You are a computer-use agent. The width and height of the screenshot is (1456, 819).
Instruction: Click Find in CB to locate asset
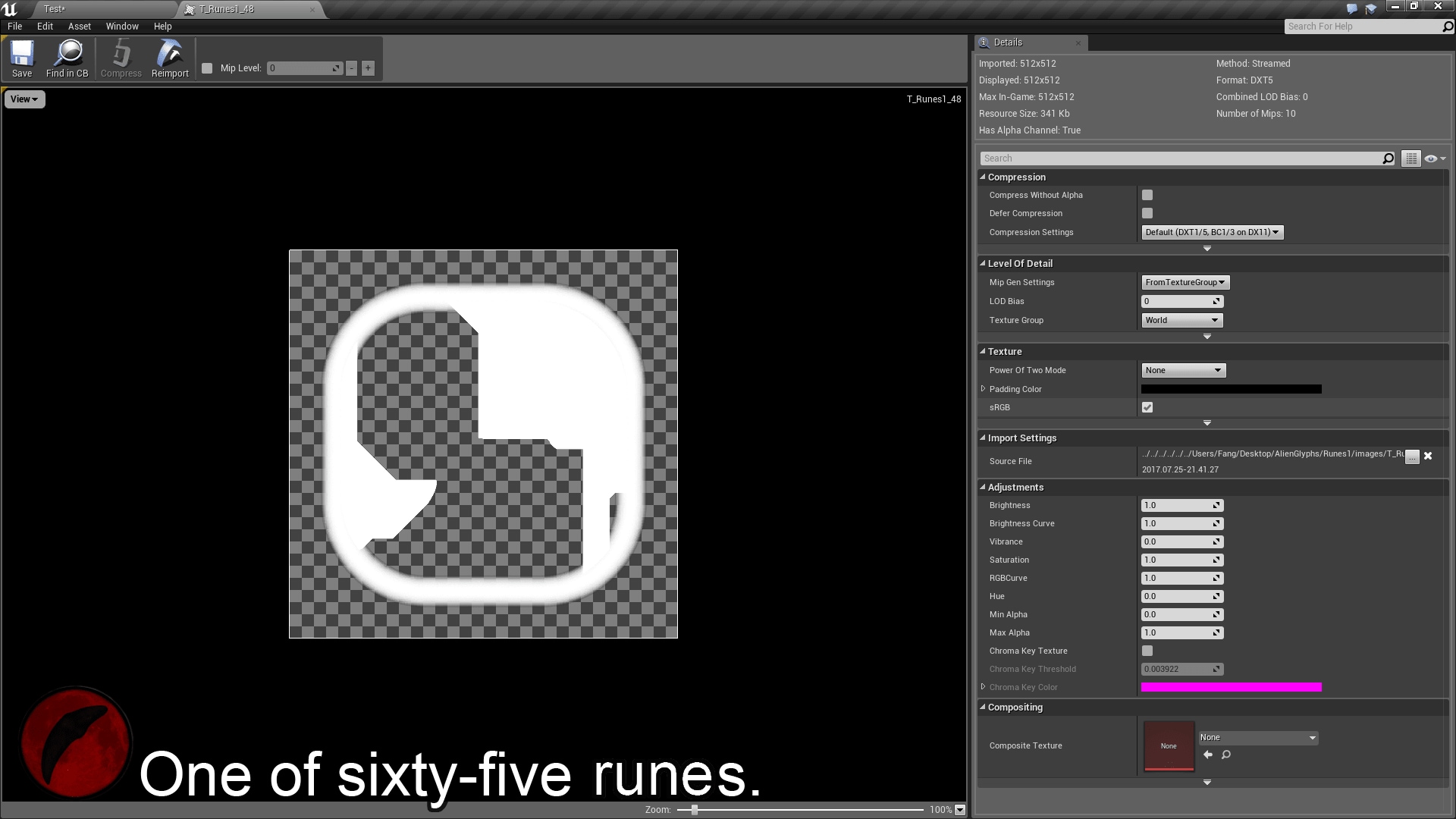pos(67,58)
